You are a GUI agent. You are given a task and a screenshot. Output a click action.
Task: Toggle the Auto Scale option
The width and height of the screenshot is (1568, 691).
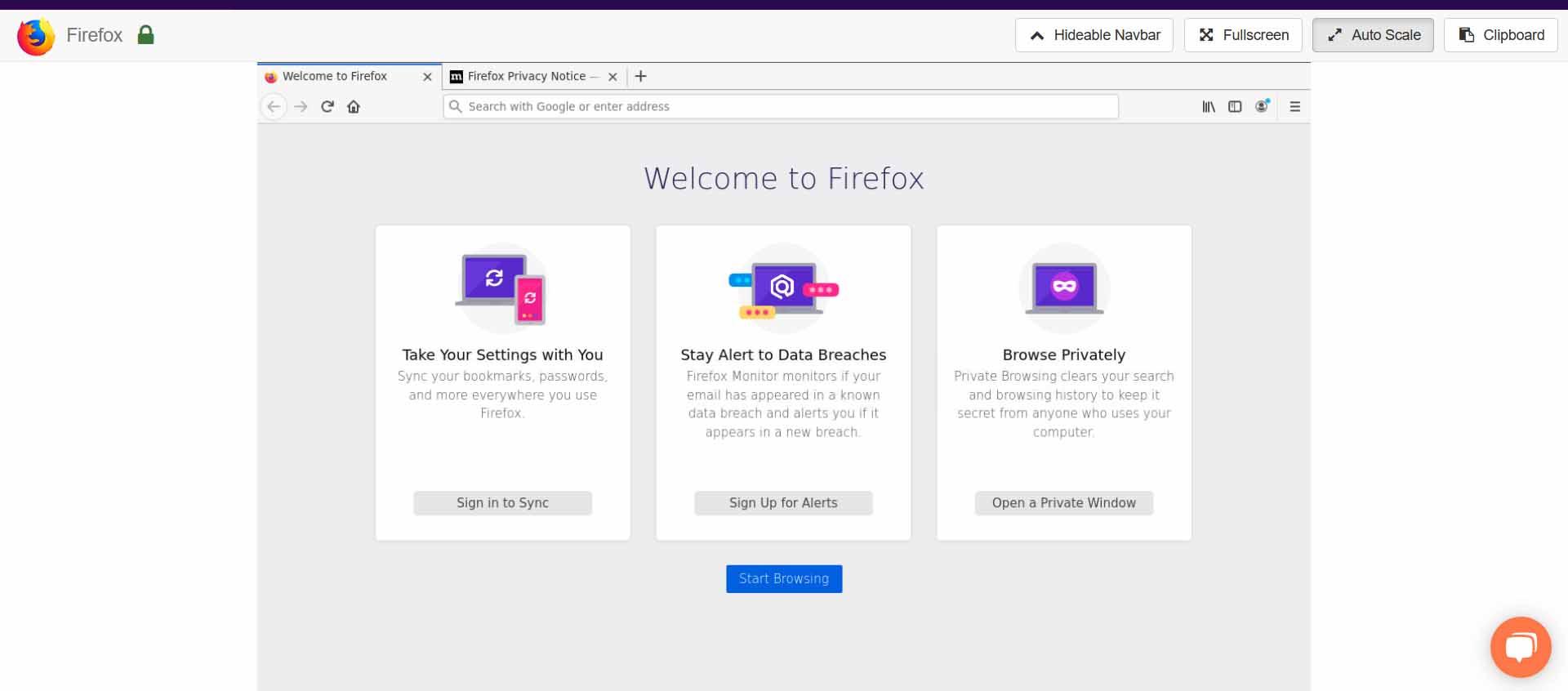pos(1372,35)
